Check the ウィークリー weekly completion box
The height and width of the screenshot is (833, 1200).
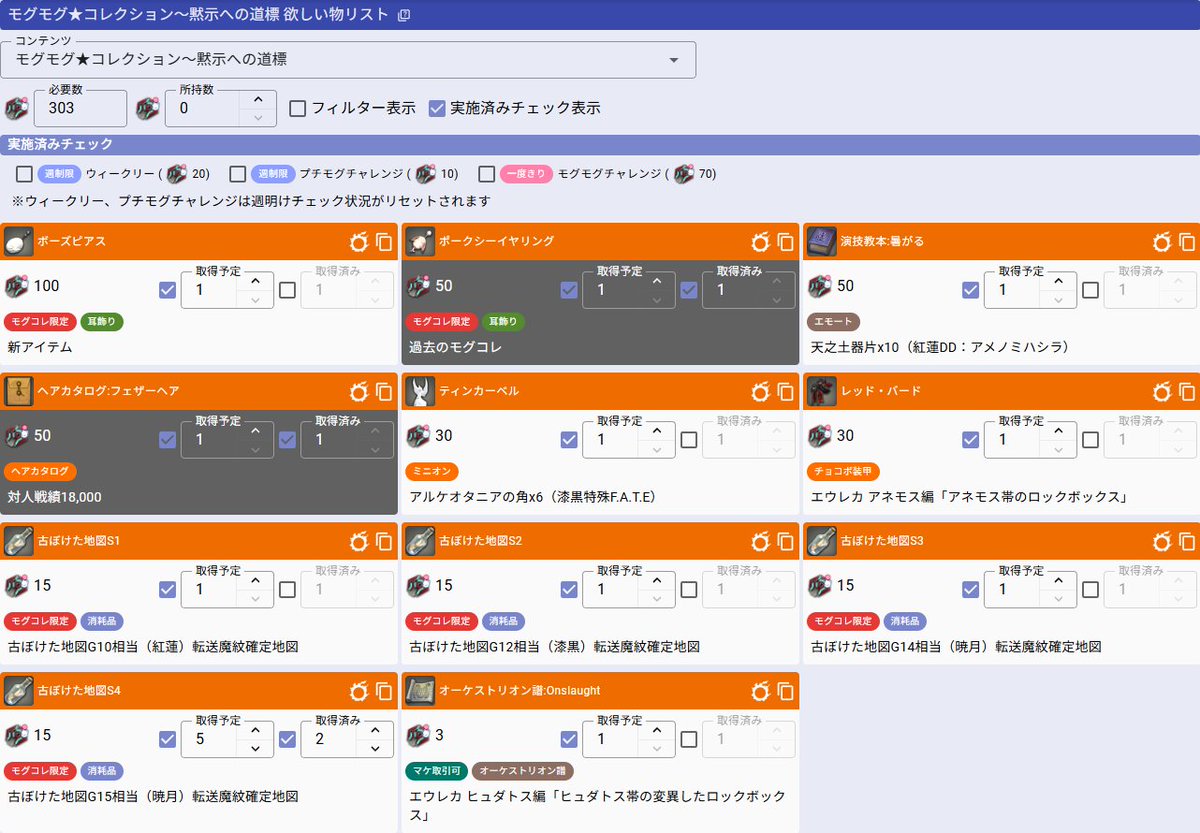click(24, 174)
